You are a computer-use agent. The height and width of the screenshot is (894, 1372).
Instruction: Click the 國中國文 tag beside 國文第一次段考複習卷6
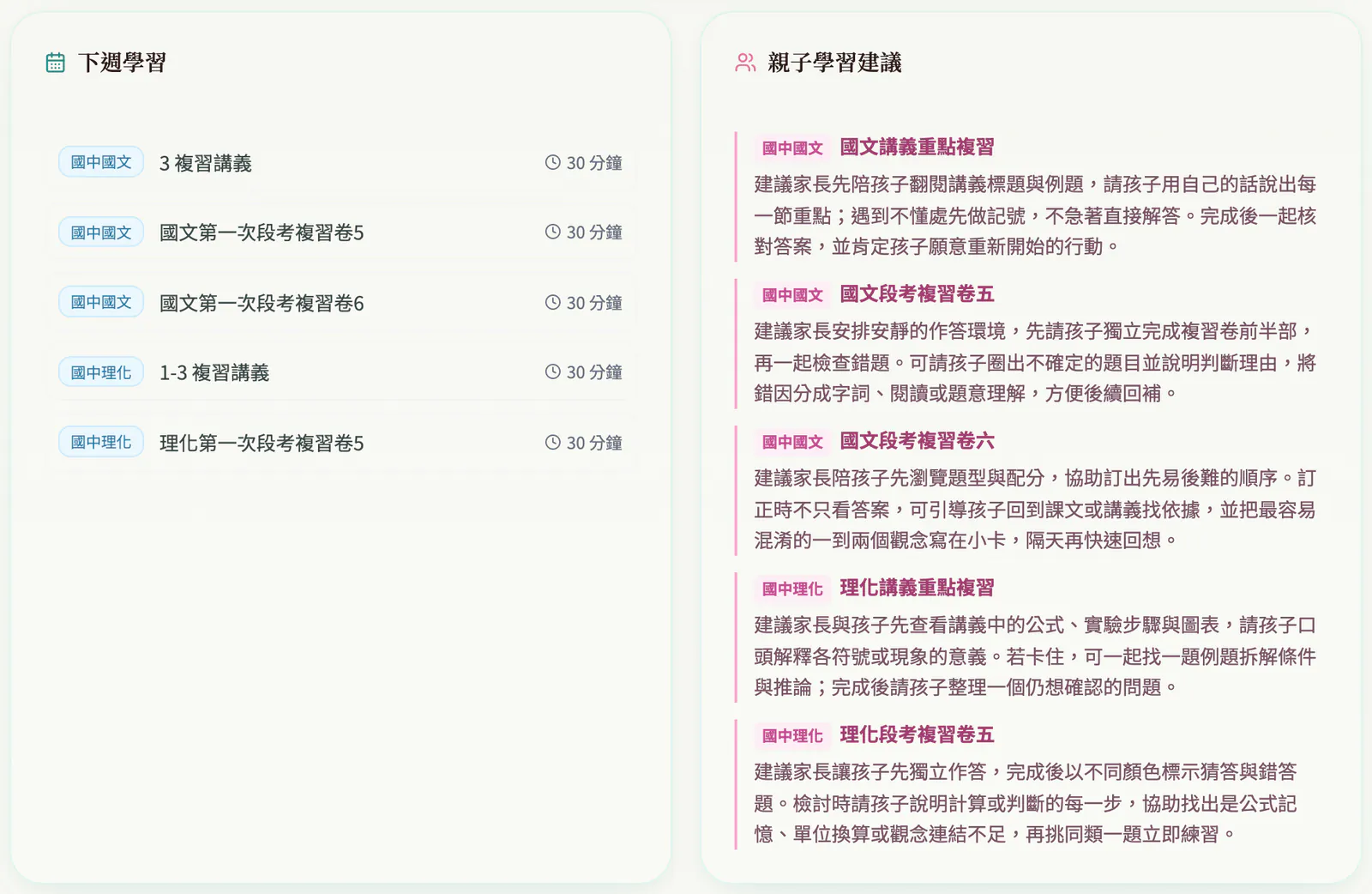pos(101,302)
